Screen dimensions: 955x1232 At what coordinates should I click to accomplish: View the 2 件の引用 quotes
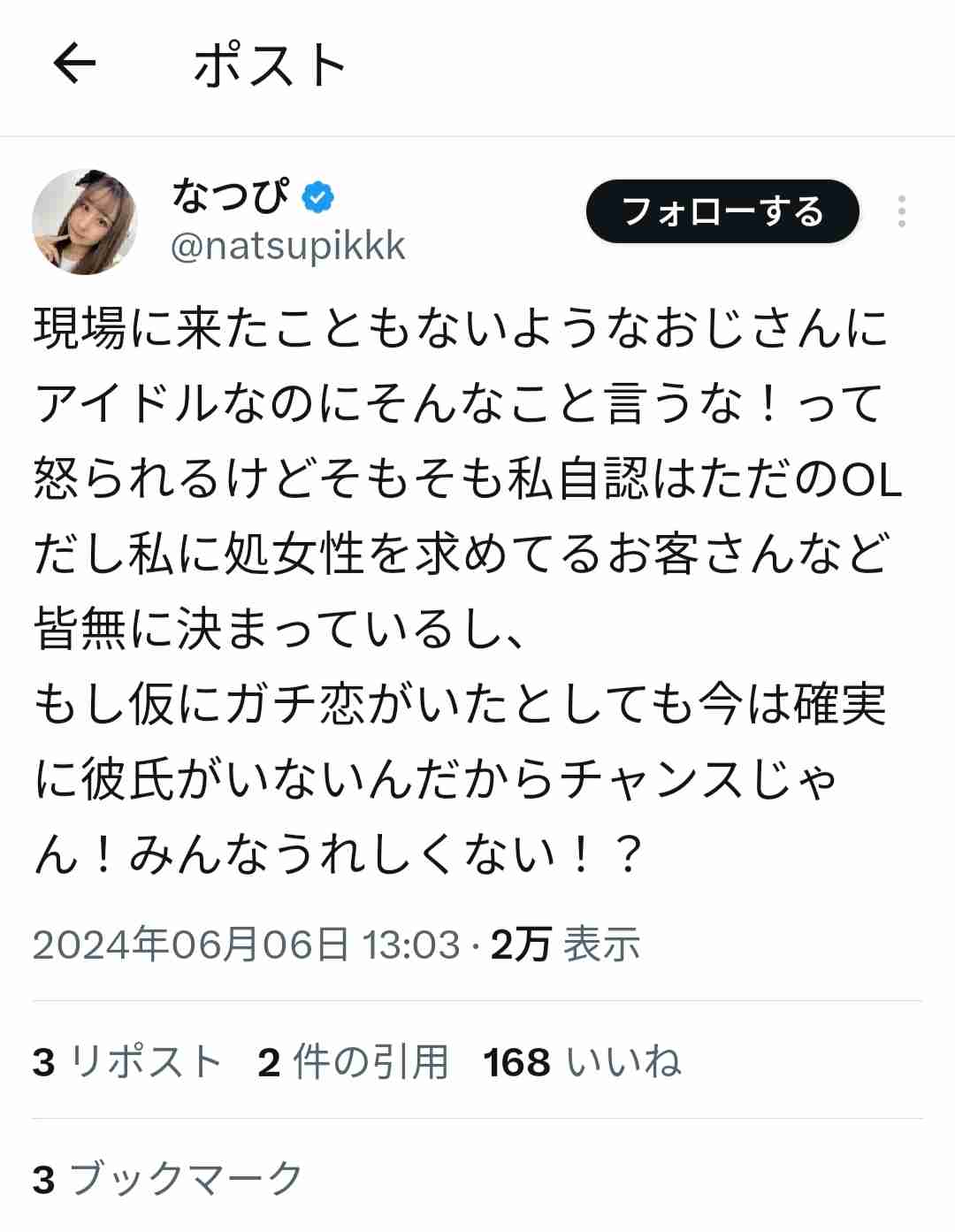[x=354, y=1061]
